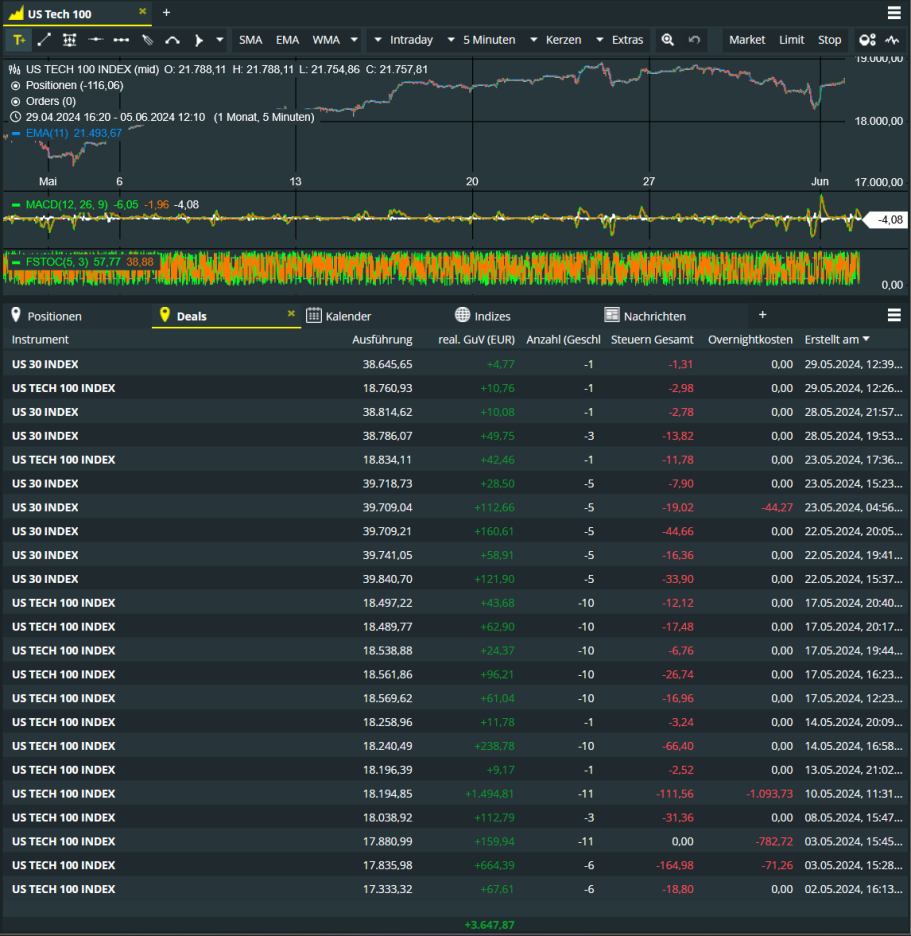Viewport: 911px width, 936px height.
Task: Open the Extras dropdown menu
Action: click(620, 40)
